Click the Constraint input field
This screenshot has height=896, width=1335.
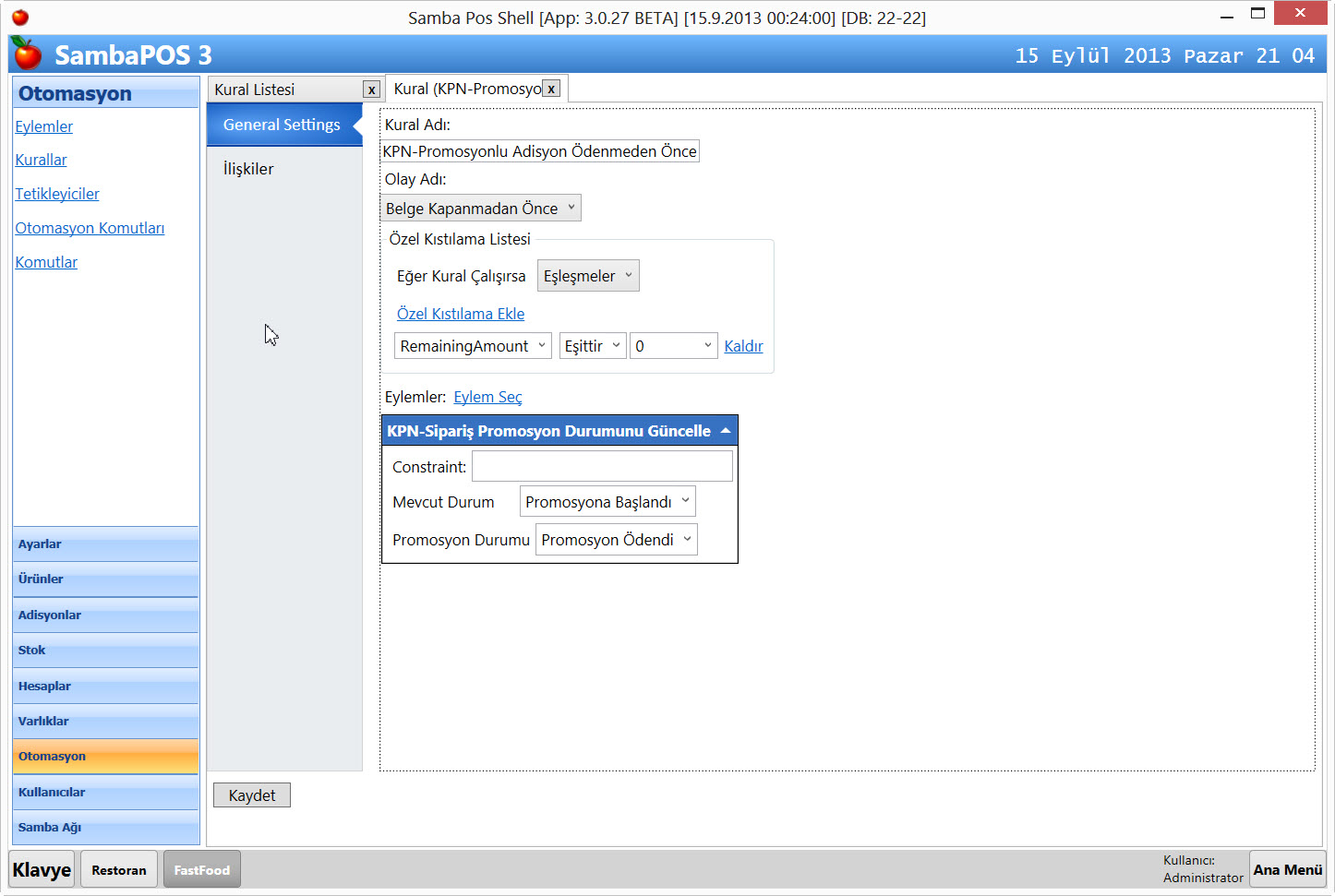tap(602, 466)
